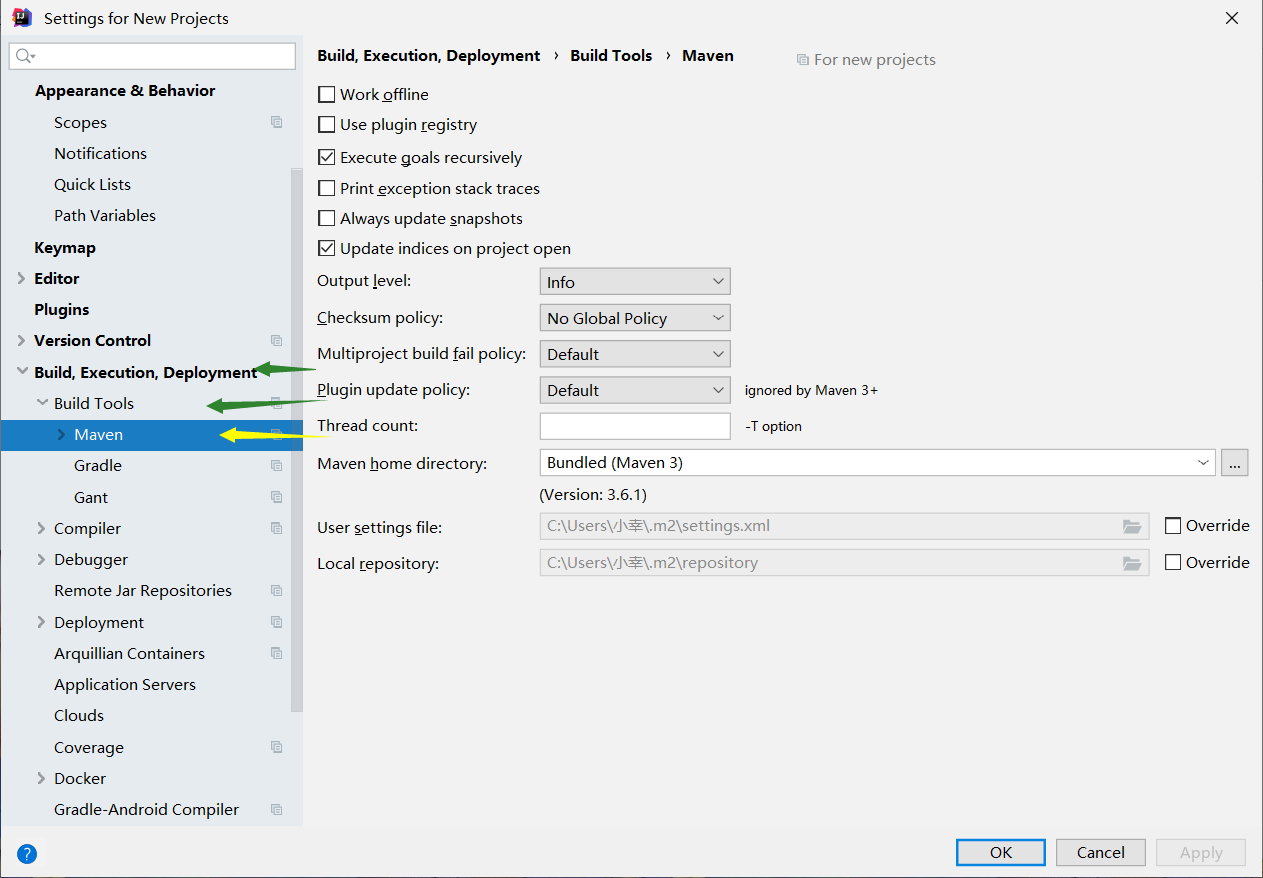1263x878 pixels.
Task: Click the project-level icon beside Gant
Action: pyautogui.click(x=277, y=497)
